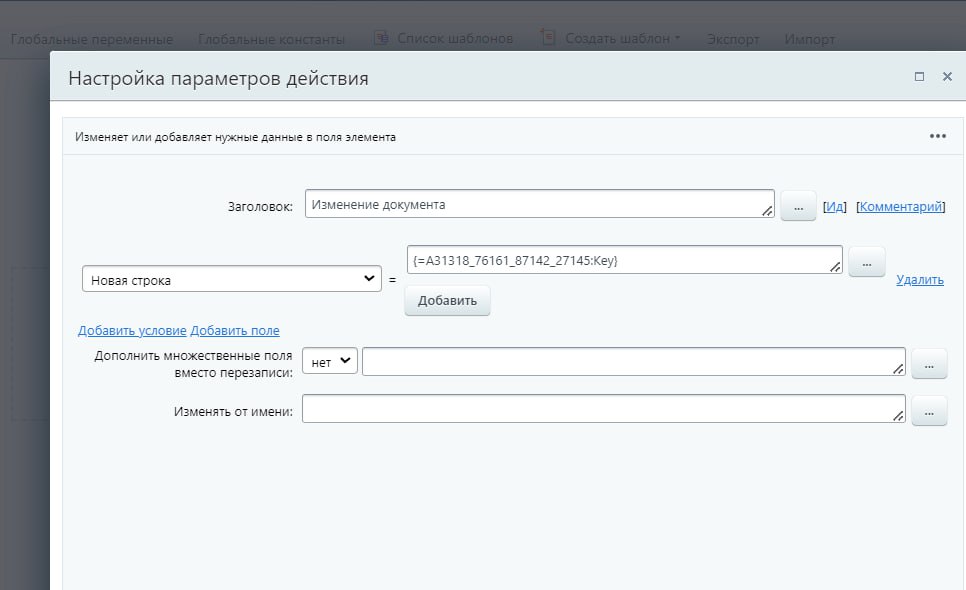
Task: Close the action settings dialog
Action: (947, 77)
